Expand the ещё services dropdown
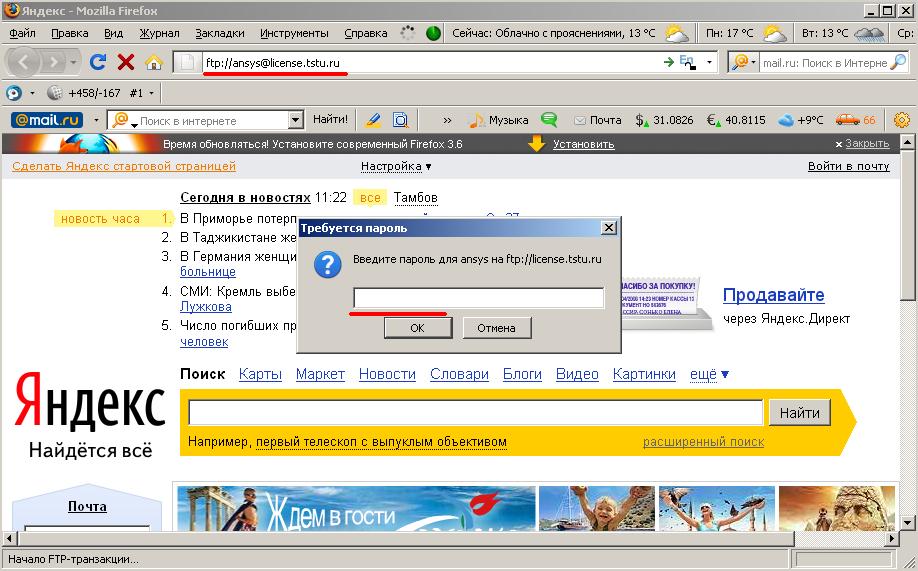The image size is (918, 571). click(x=709, y=374)
